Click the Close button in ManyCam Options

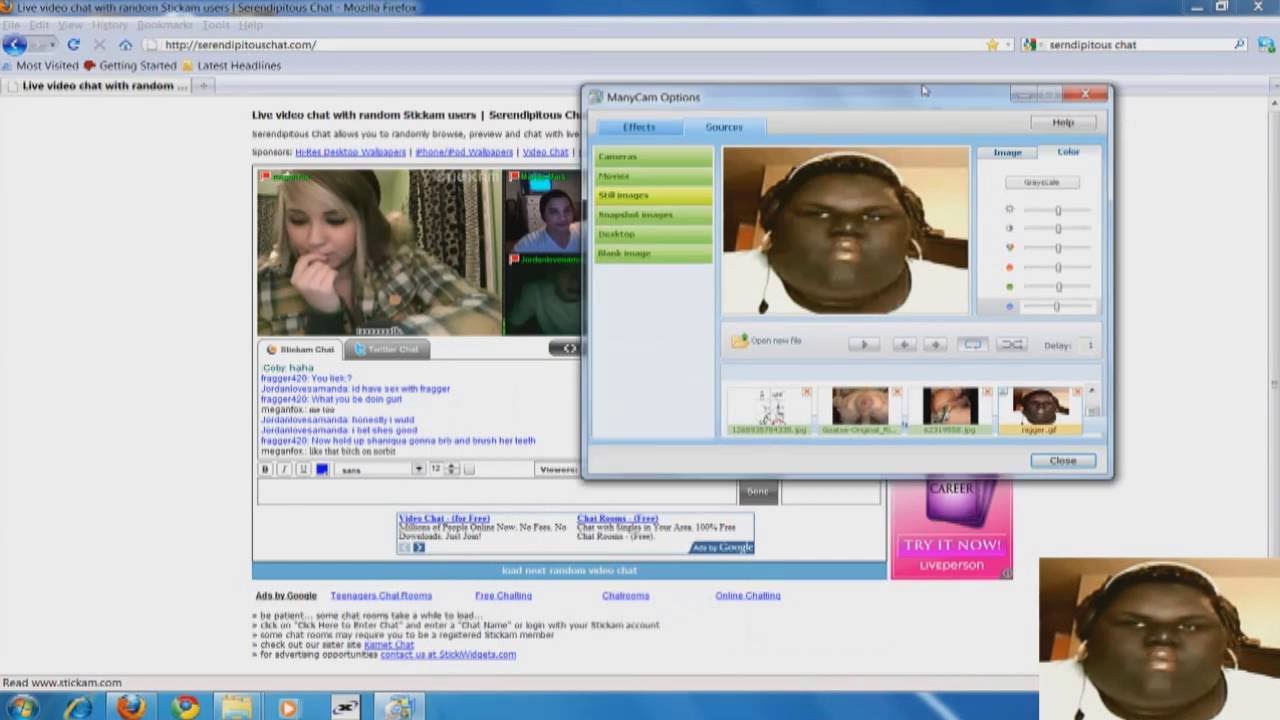pos(1063,461)
